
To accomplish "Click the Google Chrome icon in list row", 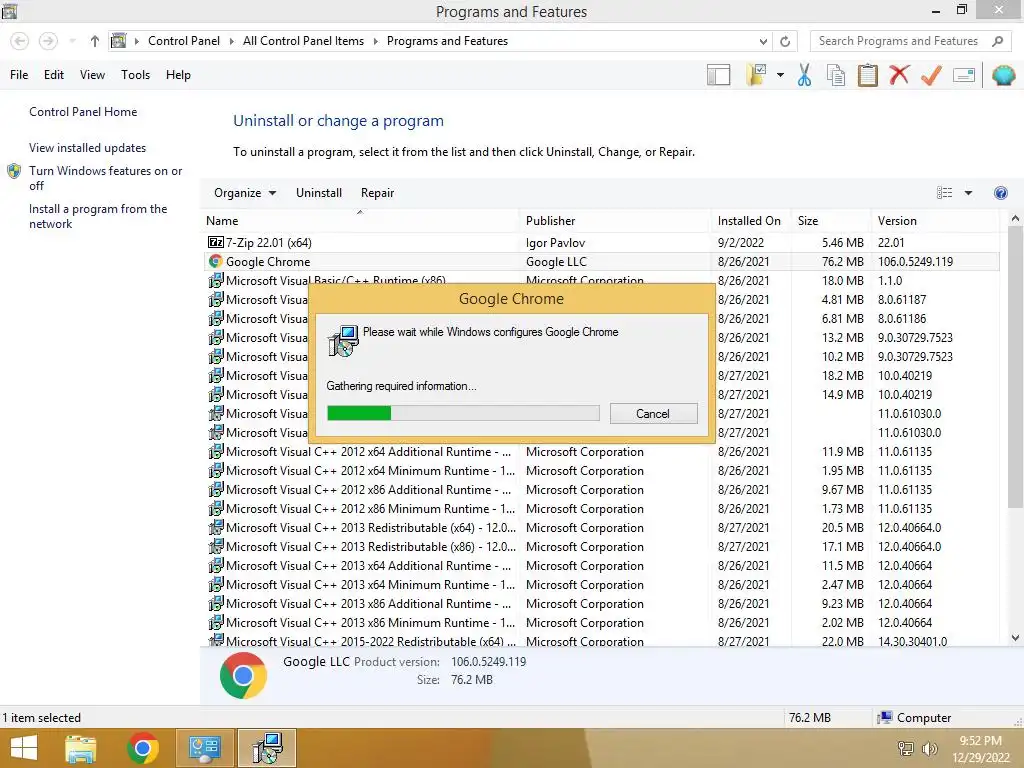I will (x=216, y=261).
